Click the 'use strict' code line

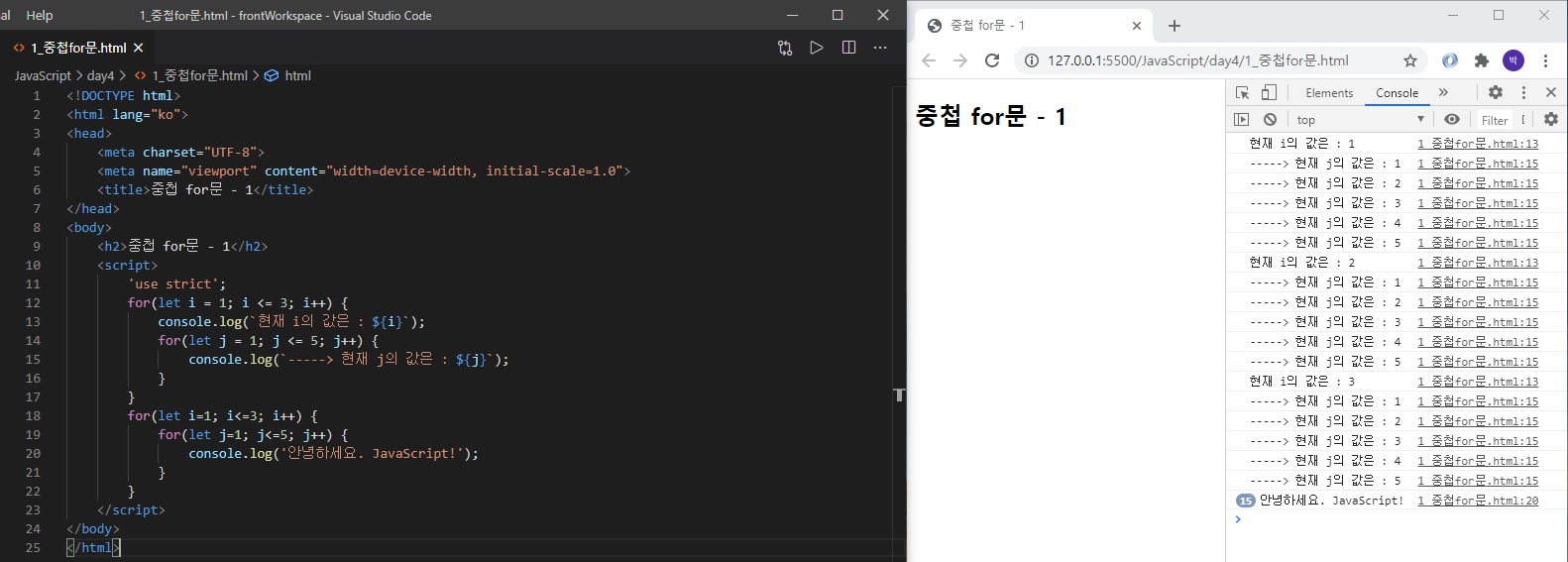[x=176, y=283]
